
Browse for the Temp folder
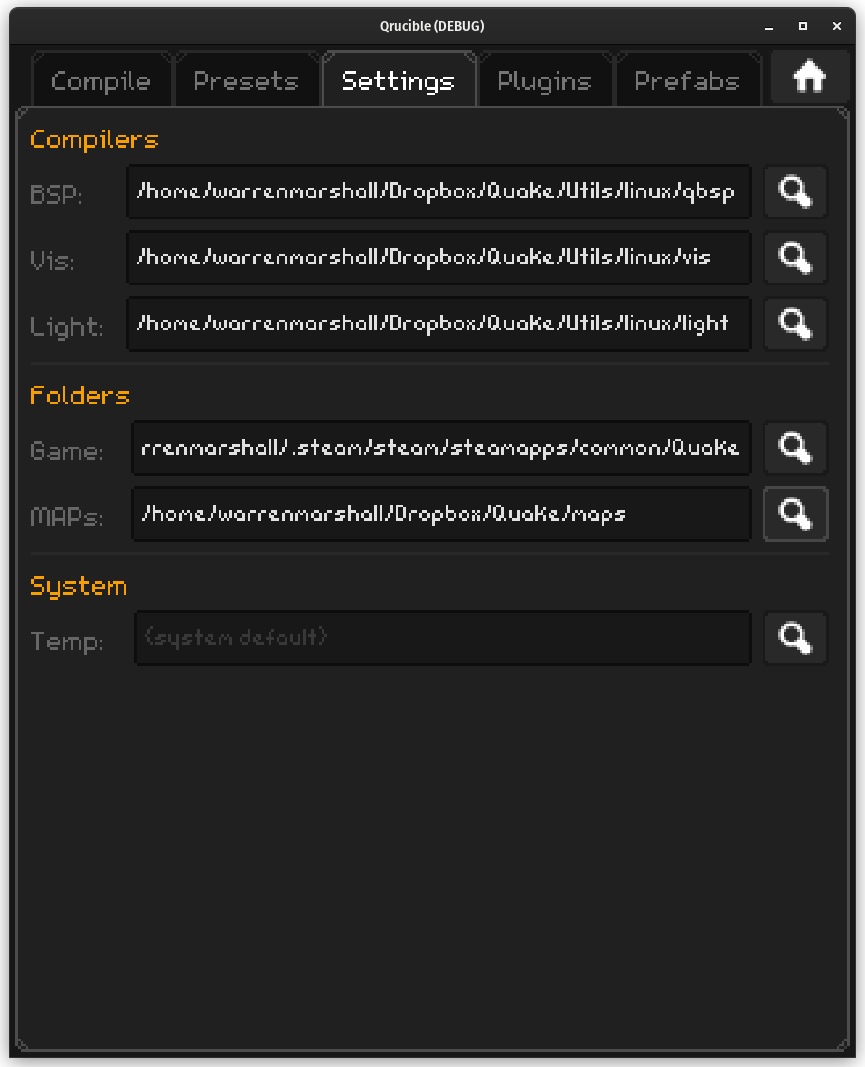pos(795,638)
